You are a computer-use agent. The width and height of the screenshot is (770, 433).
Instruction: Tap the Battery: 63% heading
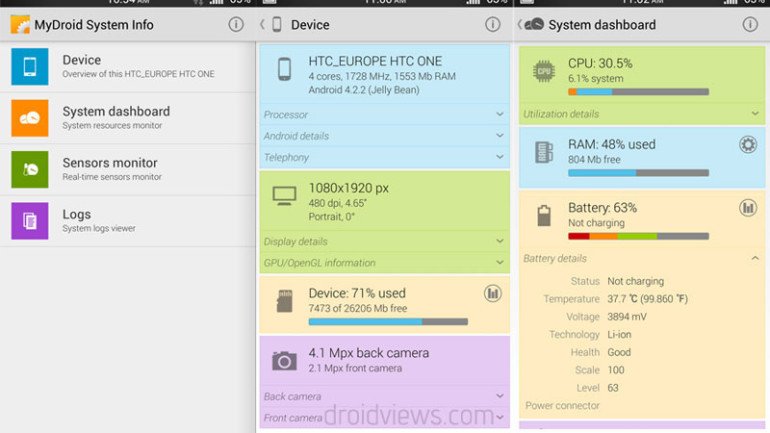tap(603, 208)
